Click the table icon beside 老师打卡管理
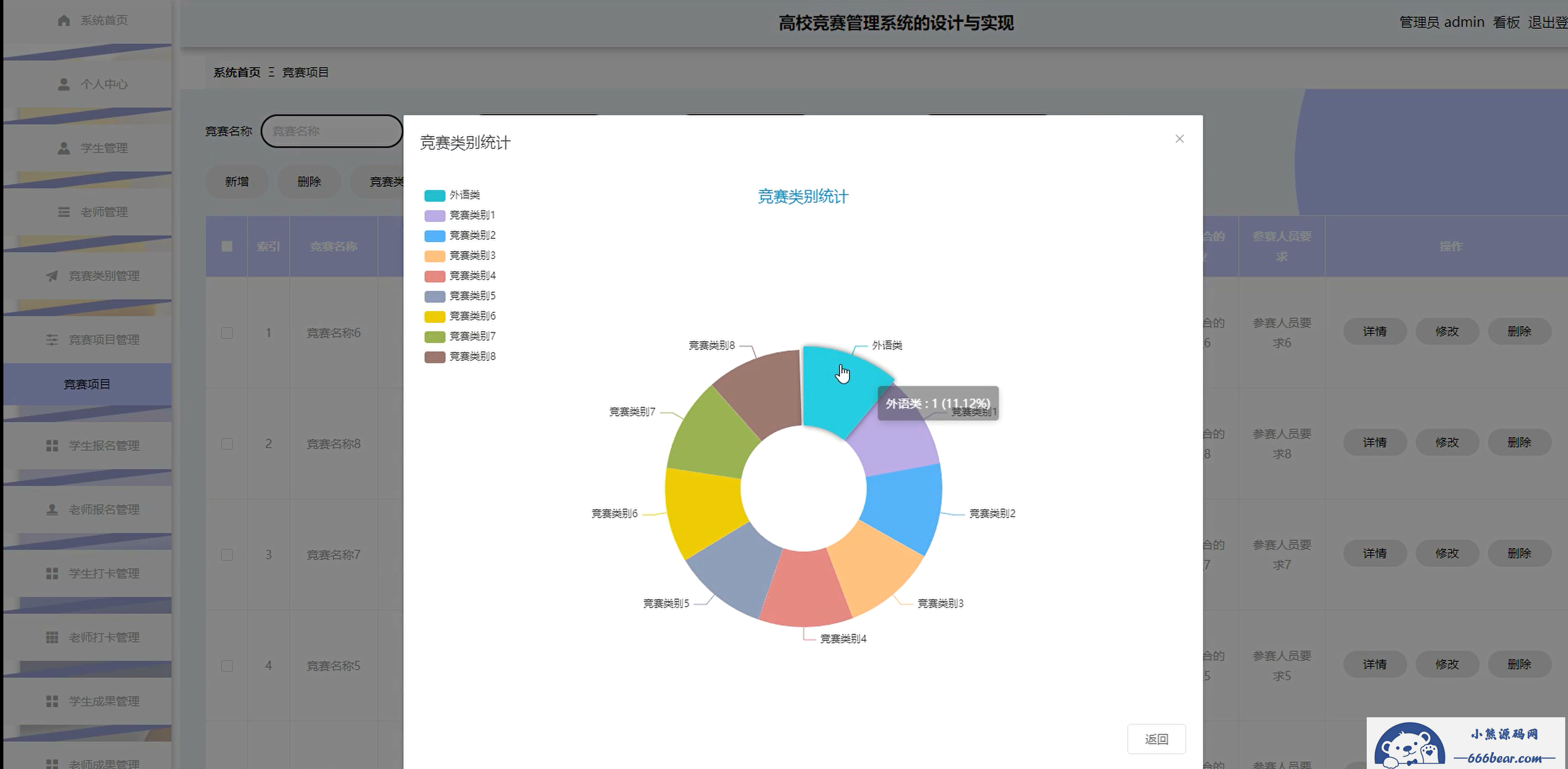 52,637
